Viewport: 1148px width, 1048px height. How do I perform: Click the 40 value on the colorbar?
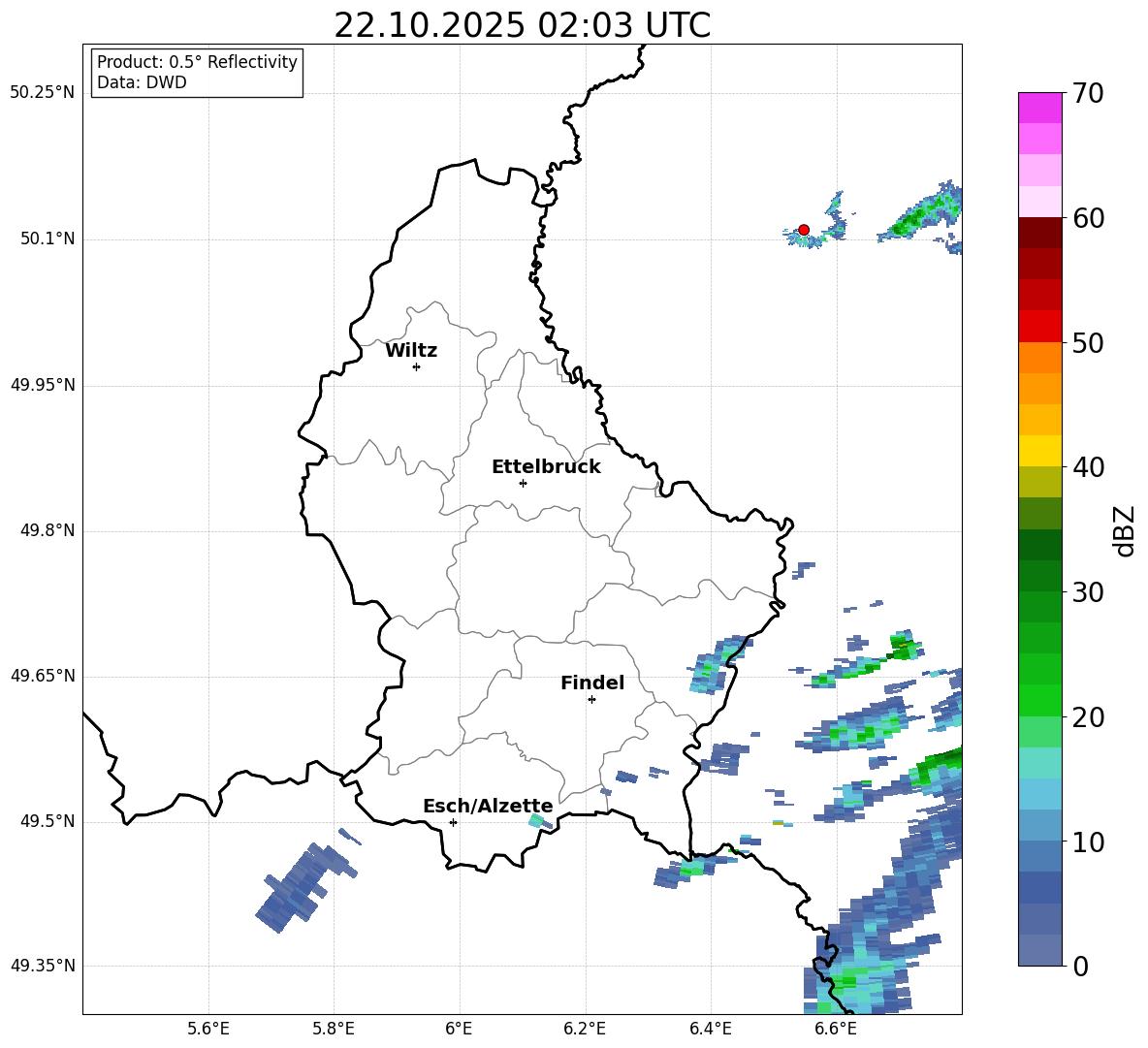point(1088,467)
